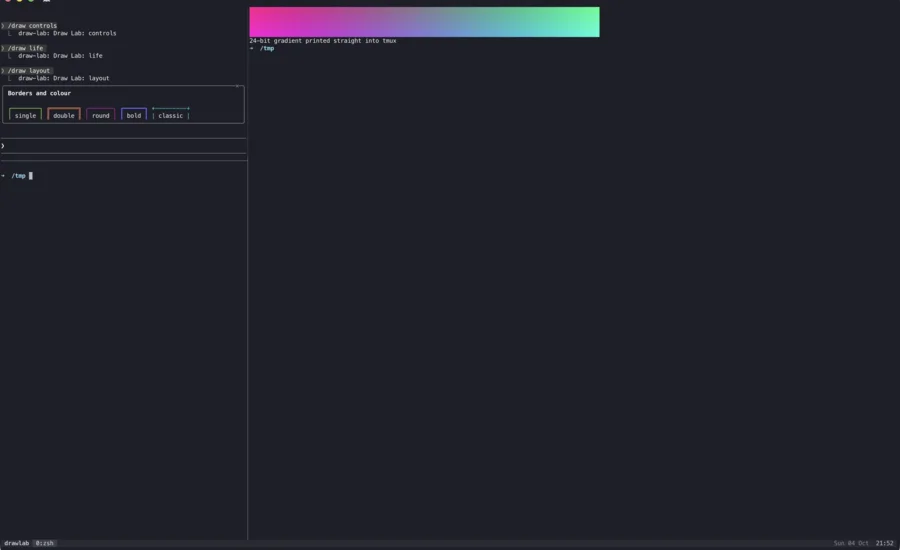Screen dimensions: 900x550
Task: Click the "single" border box
Action: point(25,114)
